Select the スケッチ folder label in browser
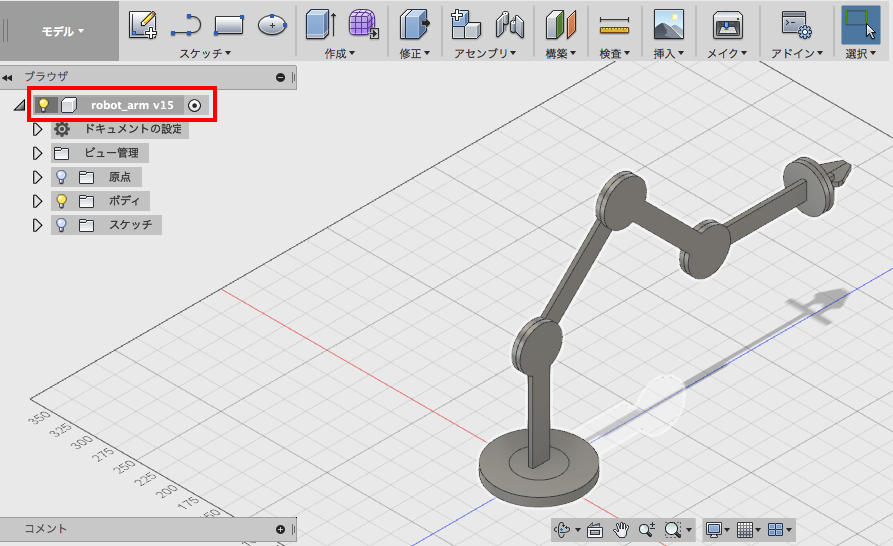Image resolution: width=893 pixels, height=546 pixels. coord(130,224)
